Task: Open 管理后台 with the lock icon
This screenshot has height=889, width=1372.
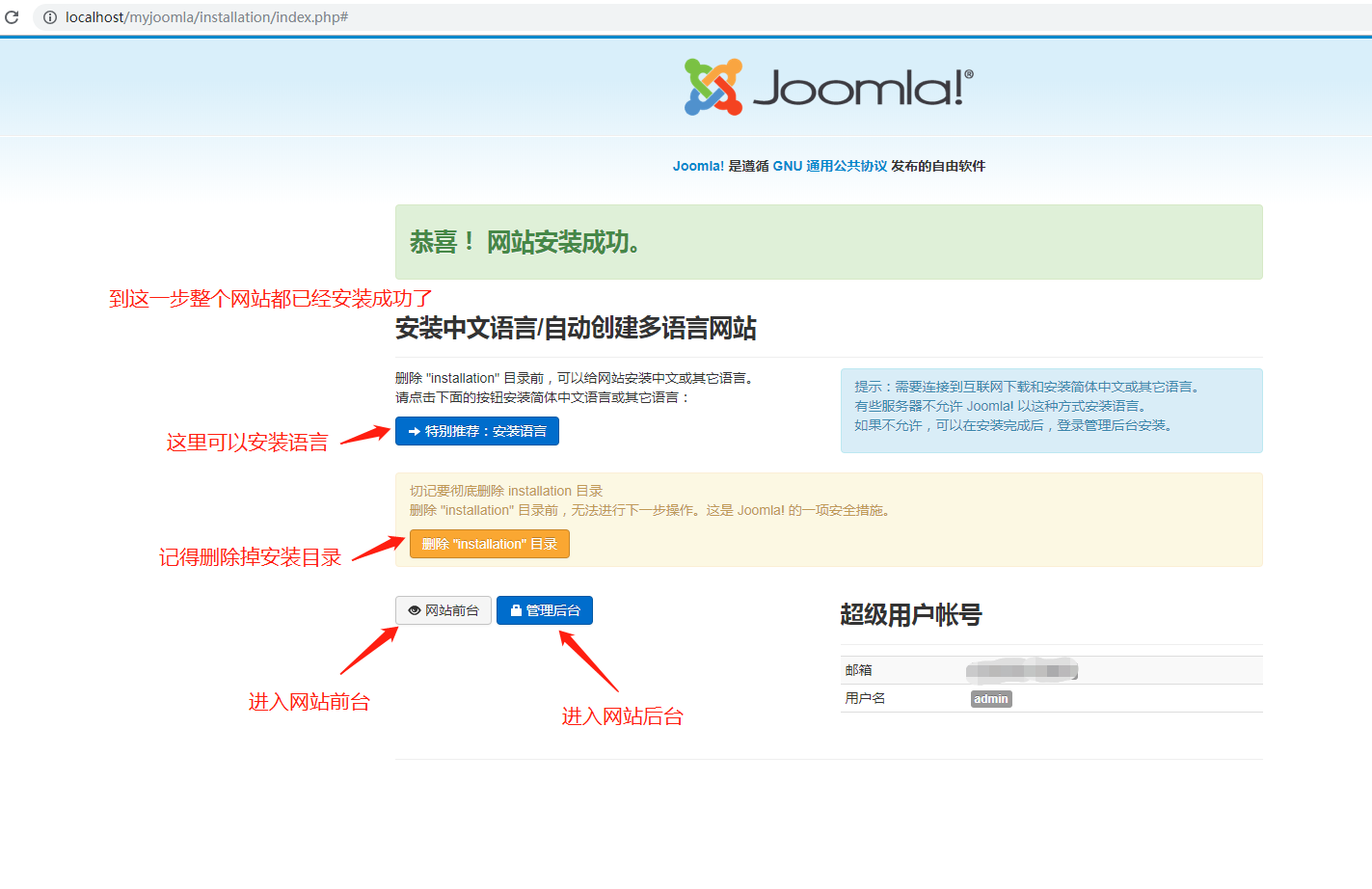Action: pos(545,610)
